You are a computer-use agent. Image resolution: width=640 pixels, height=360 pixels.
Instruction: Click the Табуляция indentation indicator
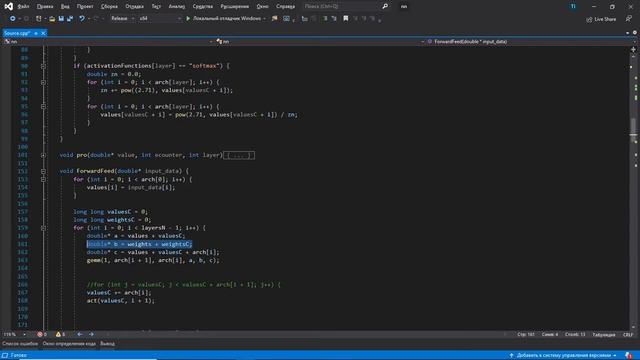(x=604, y=335)
